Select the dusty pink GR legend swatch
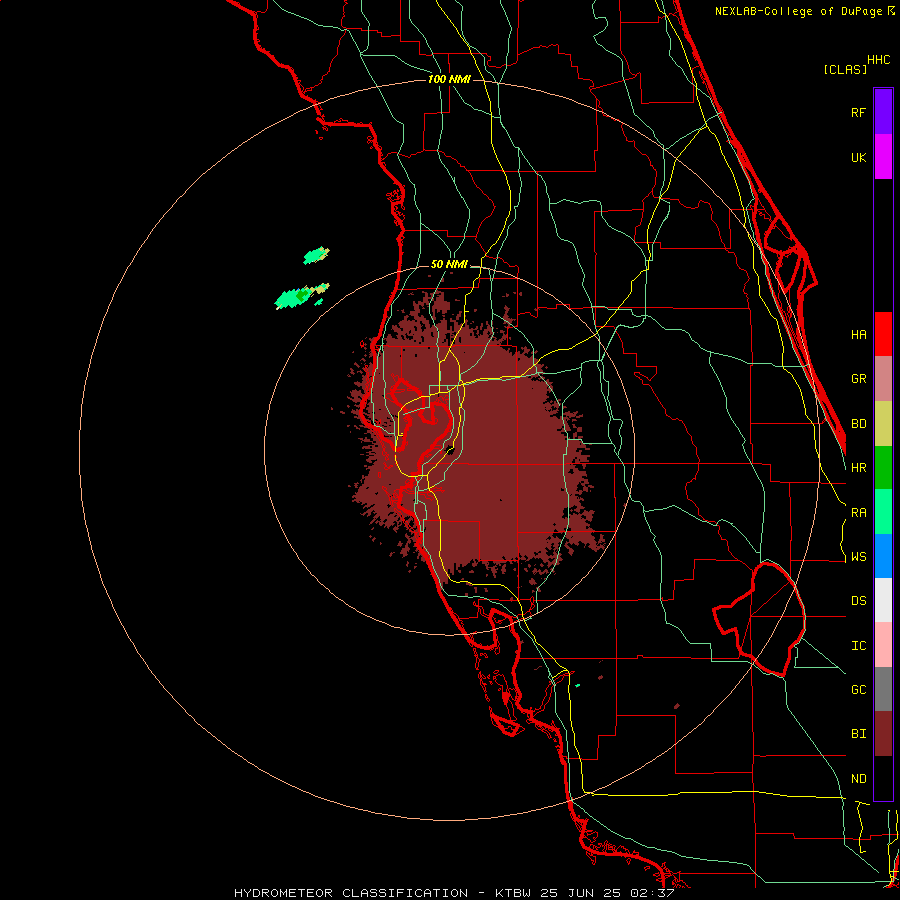The width and height of the screenshot is (900, 900). (883, 379)
